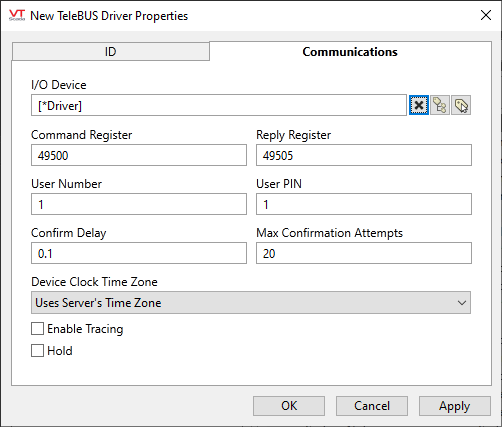Select the User Number input box

139,204
